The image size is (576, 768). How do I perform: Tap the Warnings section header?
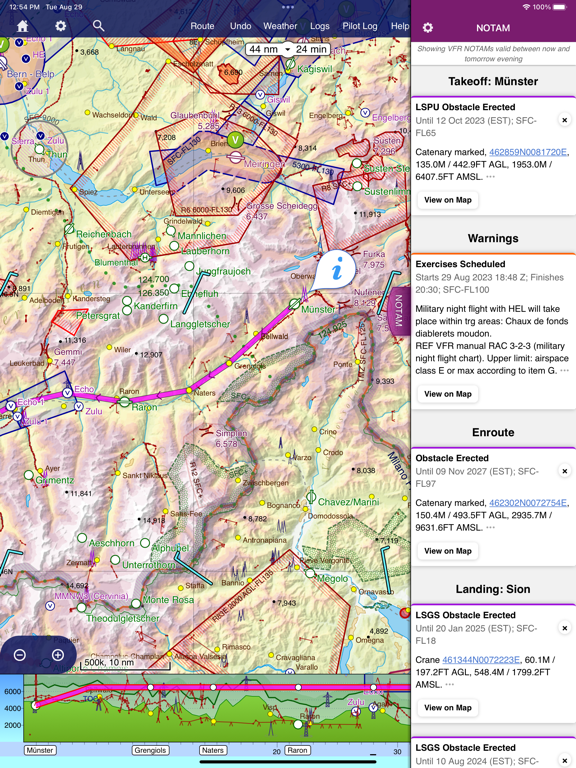[493, 238]
